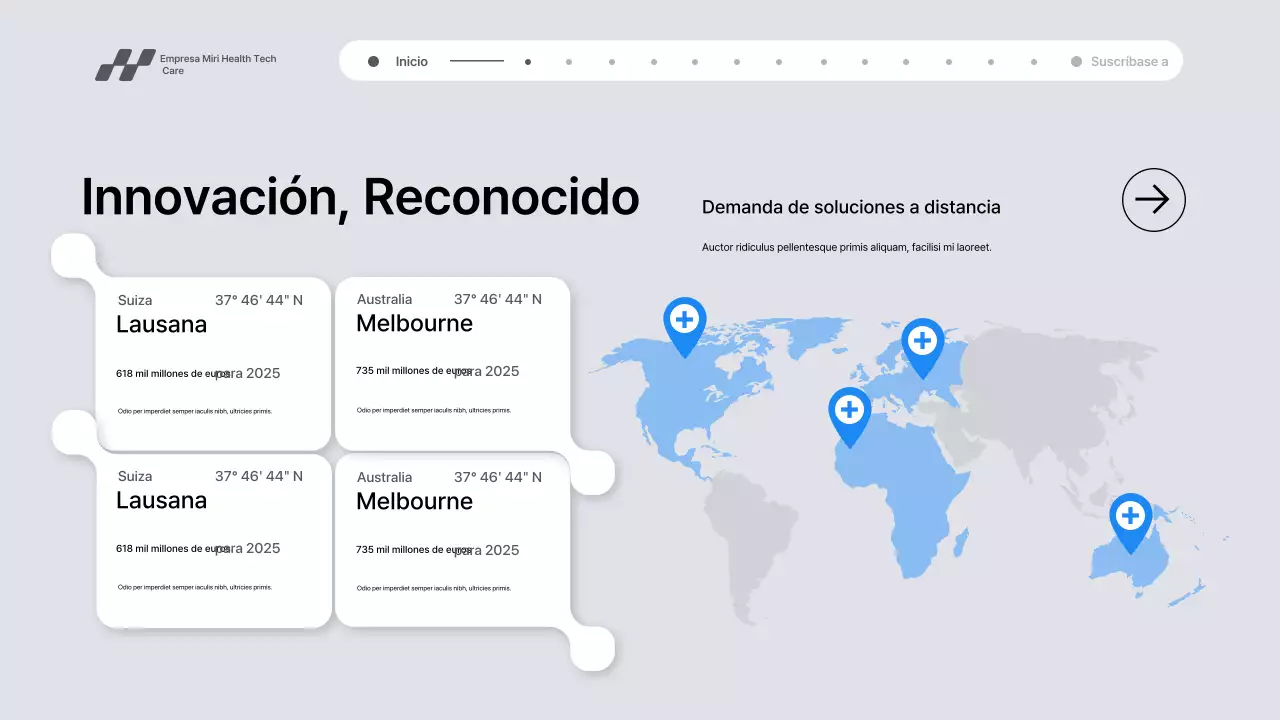Select the map pin over North Africa
Screen dimensions: 1280x720
tap(849, 410)
